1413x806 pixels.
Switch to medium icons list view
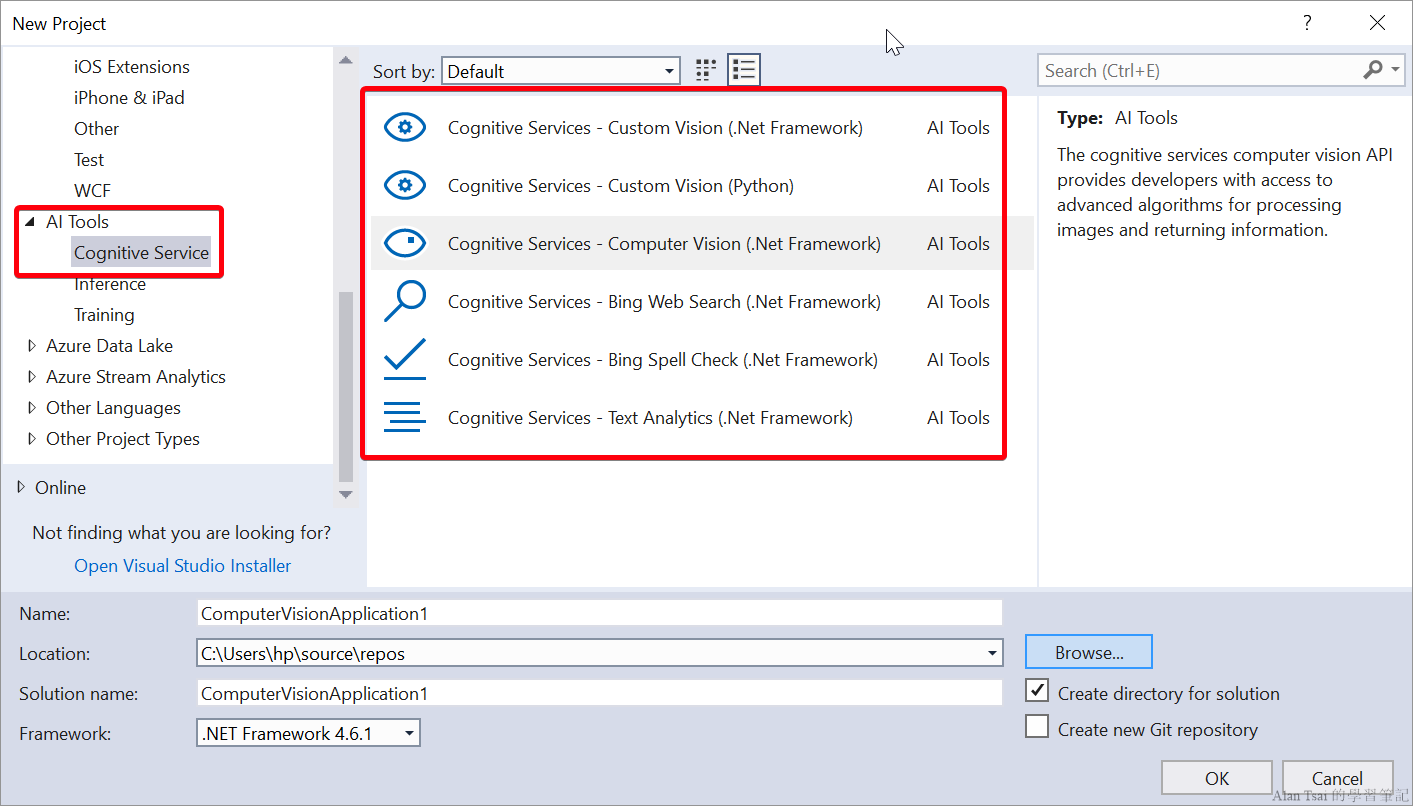pos(744,70)
